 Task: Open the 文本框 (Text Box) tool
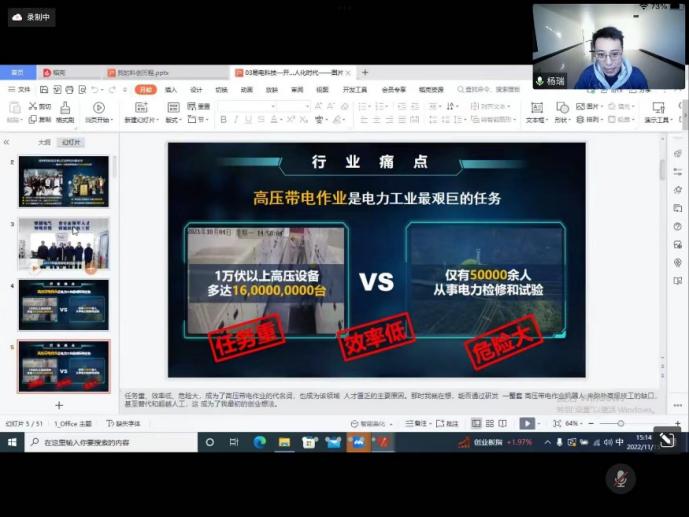click(x=537, y=112)
